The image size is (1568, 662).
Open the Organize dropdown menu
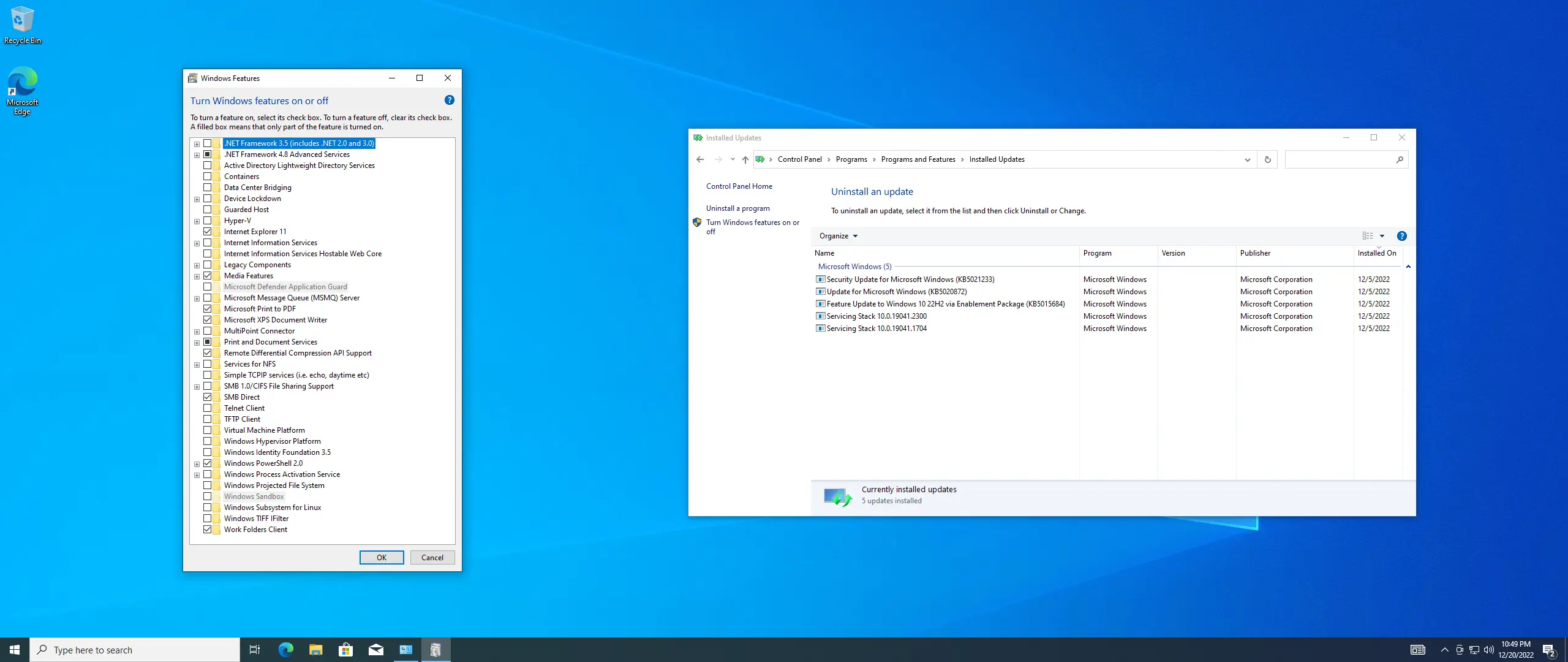coord(838,236)
